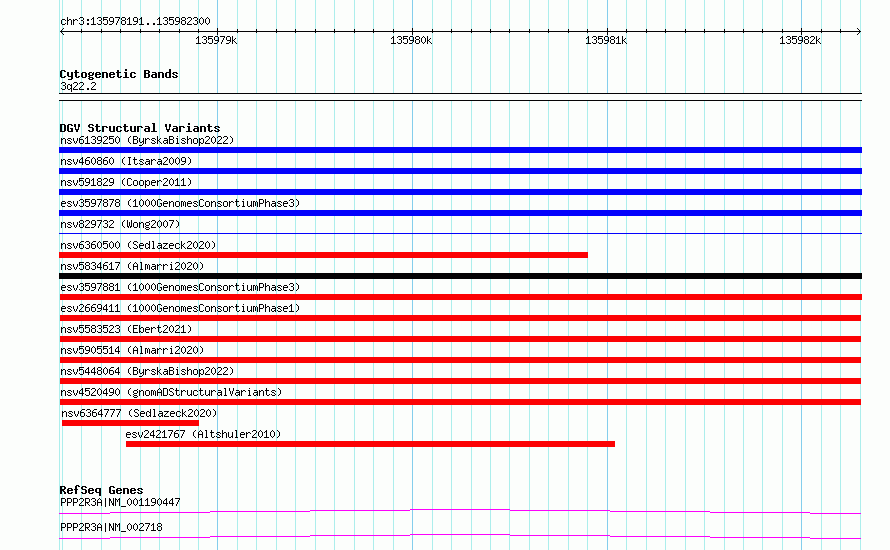This screenshot has width=890, height=550.
Task: Click esv3597878 (1000GenomesConsortiumPhase3) label
Action: (180, 203)
